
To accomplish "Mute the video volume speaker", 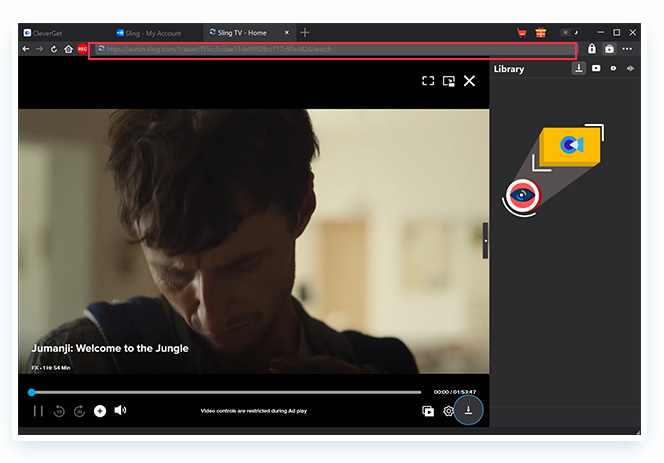I will [120, 410].
